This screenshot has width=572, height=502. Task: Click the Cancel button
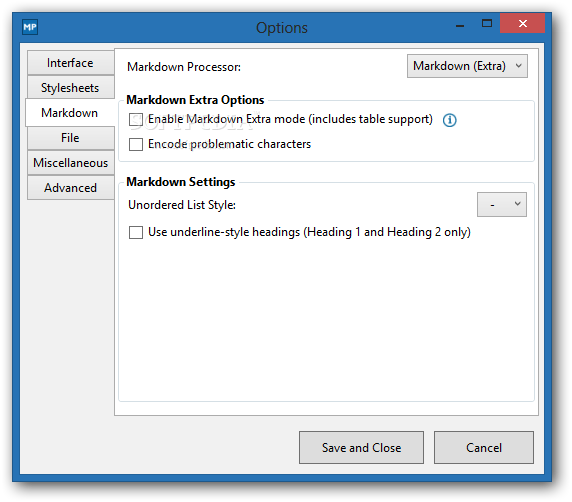pyautogui.click(x=484, y=448)
